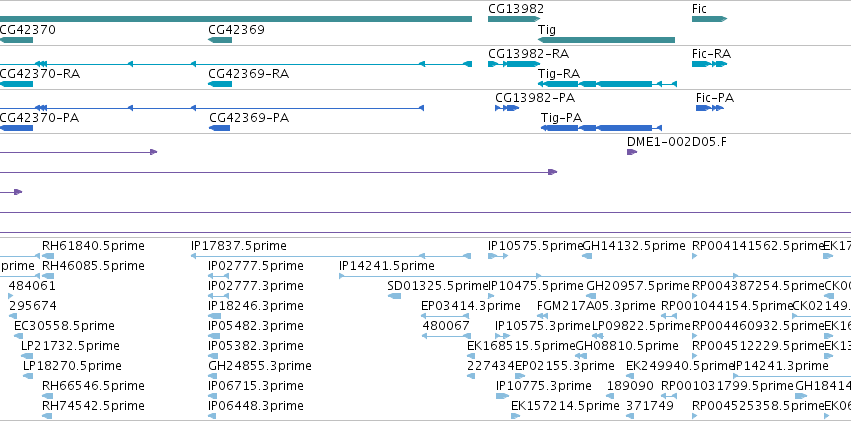Screen dimensions: 851x421
Task: Click the Tig gene name
Action: [547, 29]
